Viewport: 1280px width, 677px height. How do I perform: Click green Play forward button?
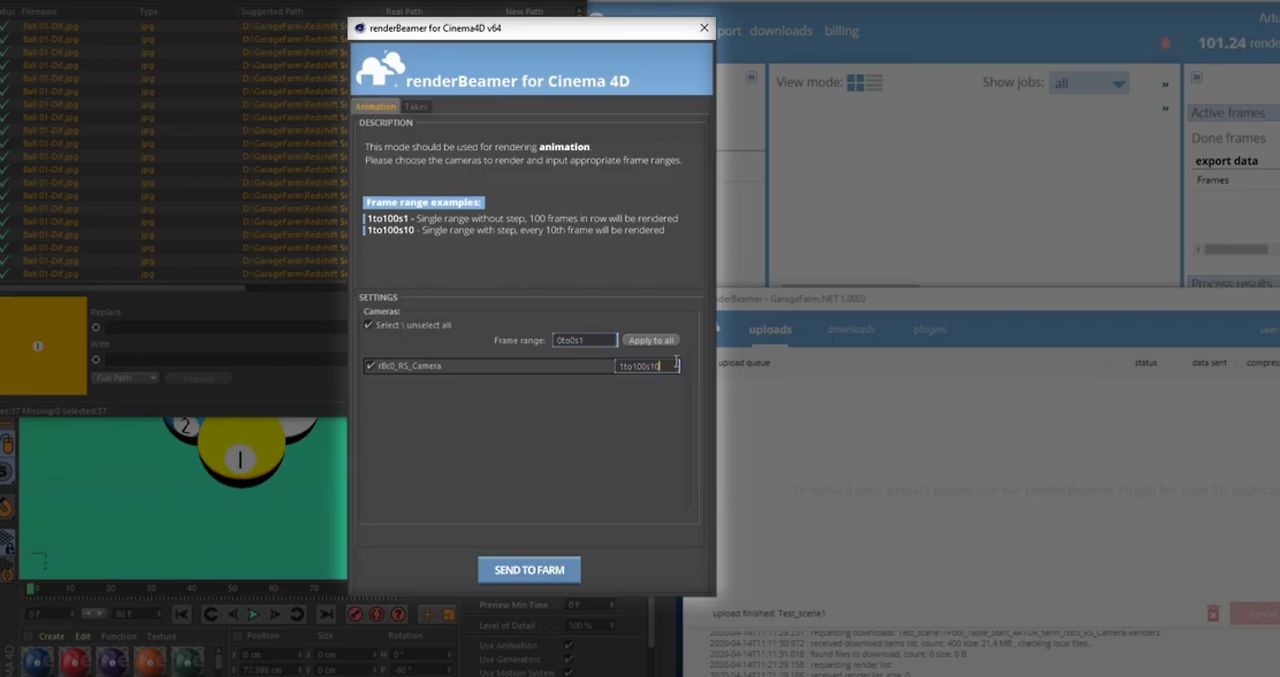[x=253, y=614]
